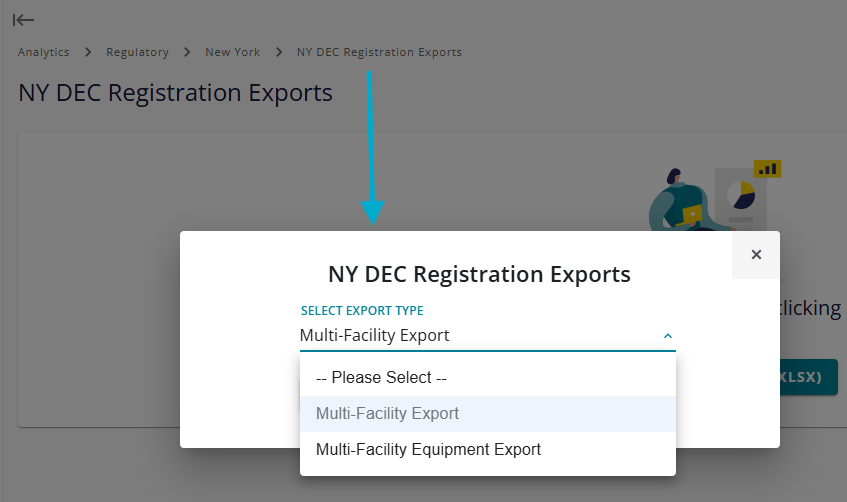Click the dialog title NY DEC Registration Exports
Image resolution: width=847 pixels, height=502 pixels.
click(x=479, y=274)
